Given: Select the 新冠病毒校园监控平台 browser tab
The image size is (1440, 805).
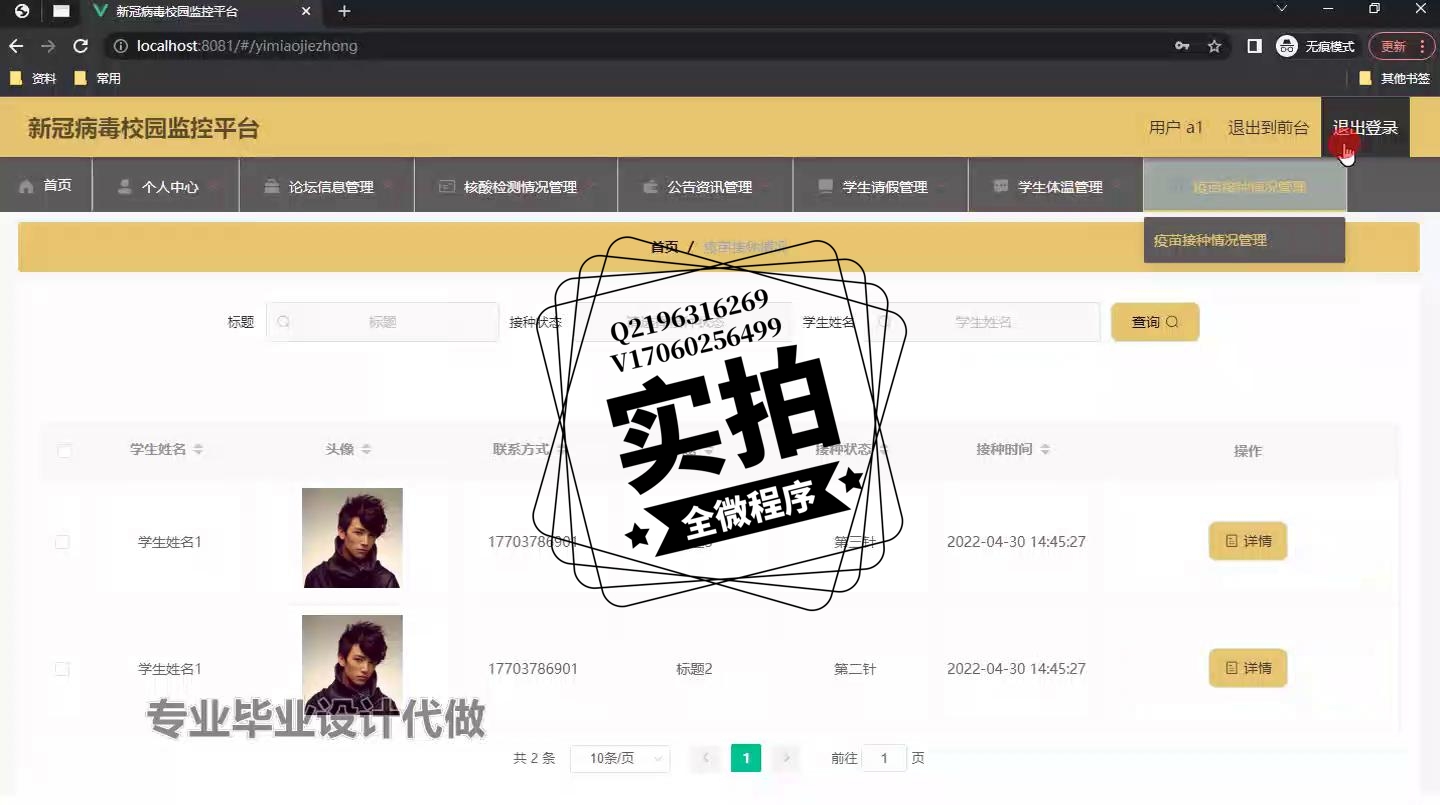Looking at the screenshot, I should point(200,12).
